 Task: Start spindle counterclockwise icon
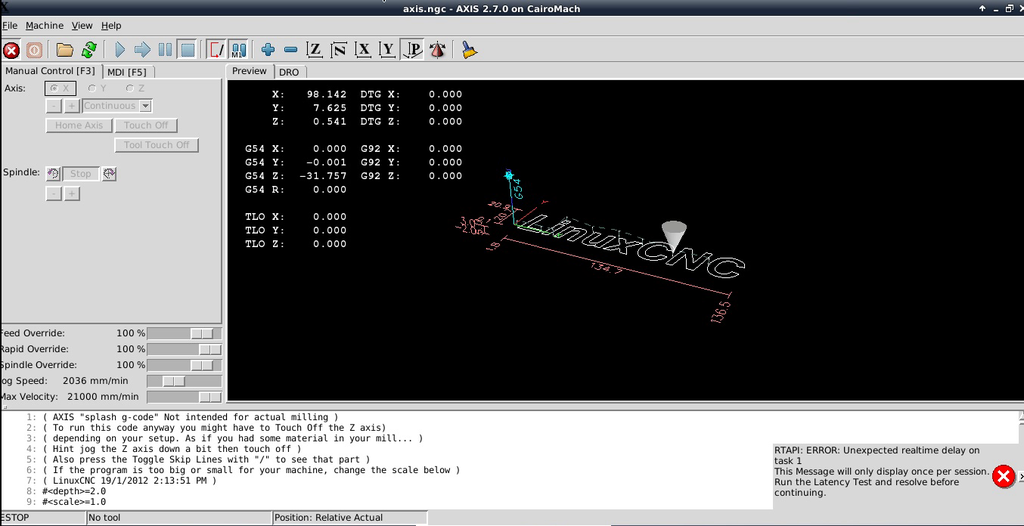point(54,174)
